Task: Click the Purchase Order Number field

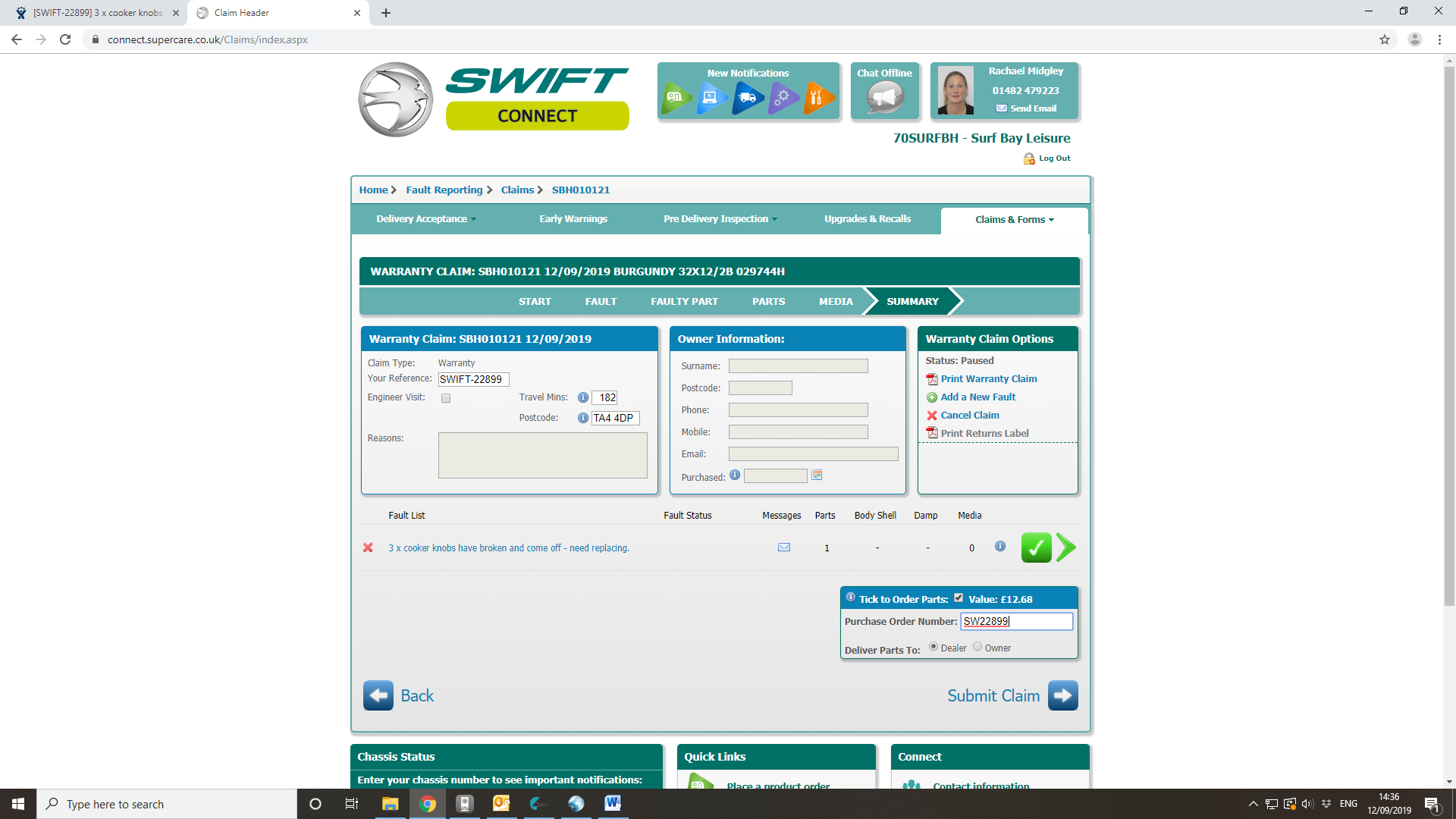Action: point(1016,621)
